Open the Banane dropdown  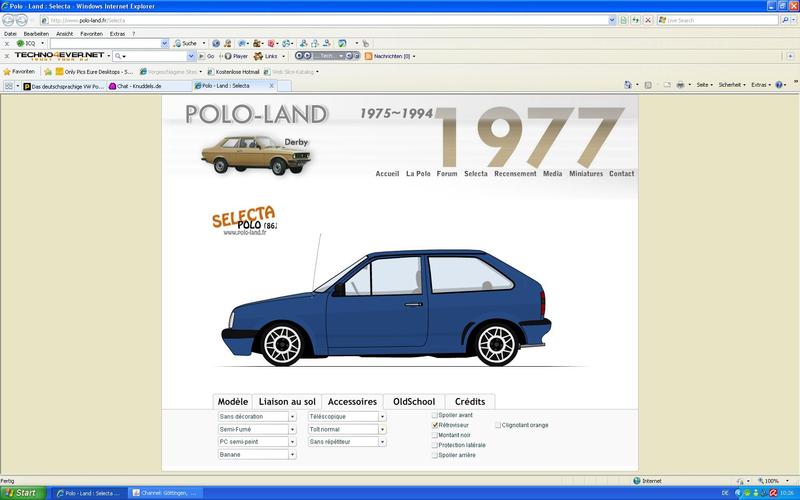[x=257, y=454]
